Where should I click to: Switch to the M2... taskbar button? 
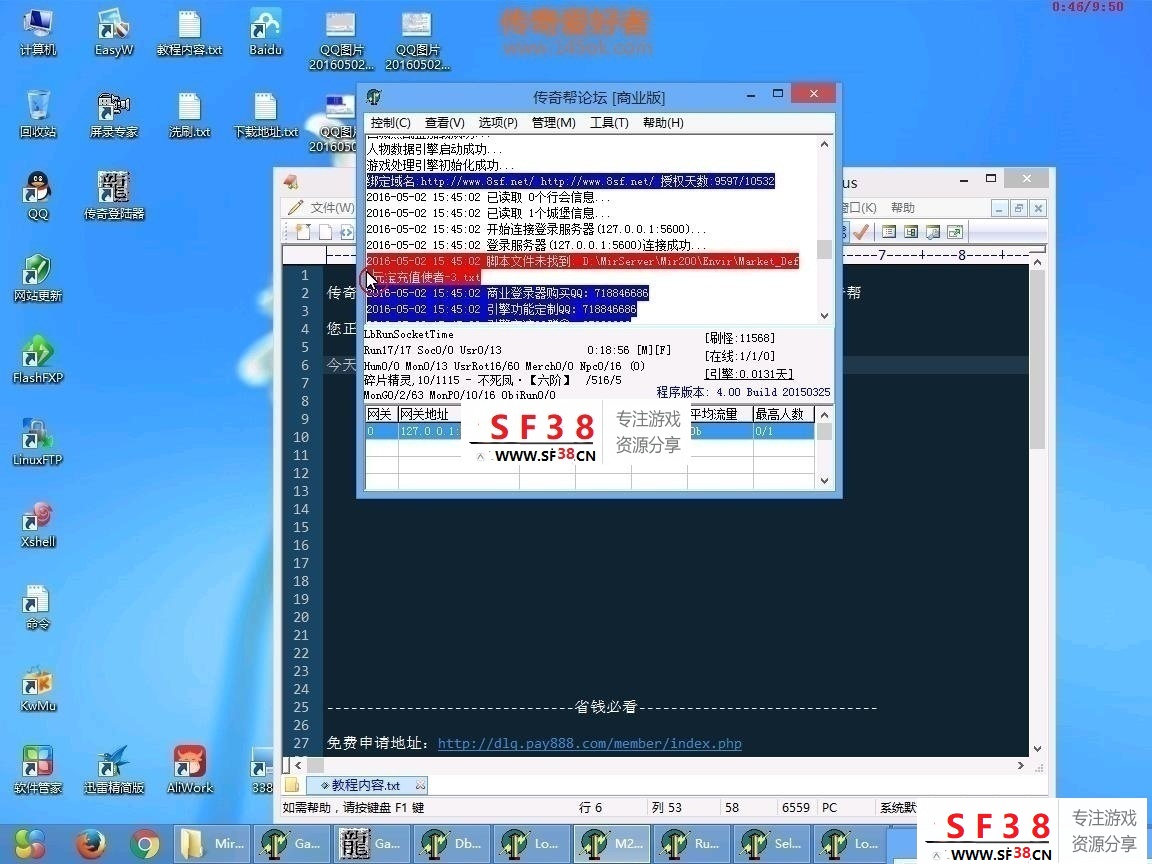613,843
